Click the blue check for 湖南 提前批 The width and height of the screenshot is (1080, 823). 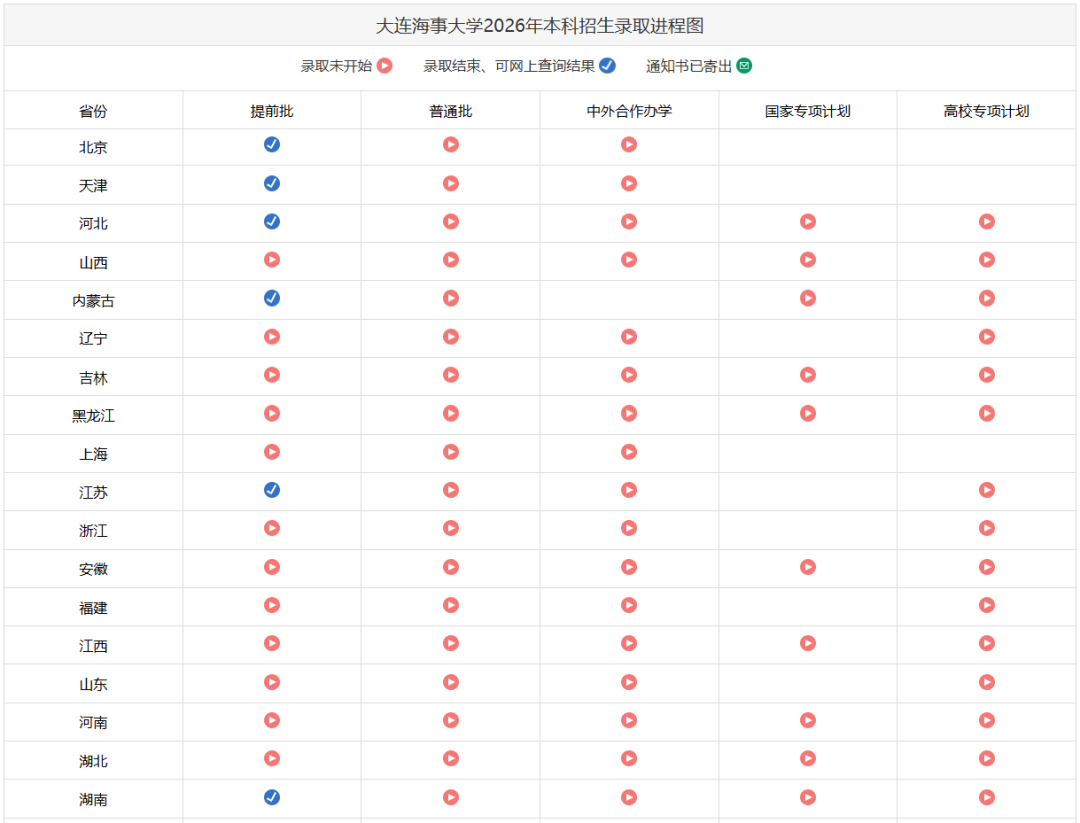(x=272, y=797)
